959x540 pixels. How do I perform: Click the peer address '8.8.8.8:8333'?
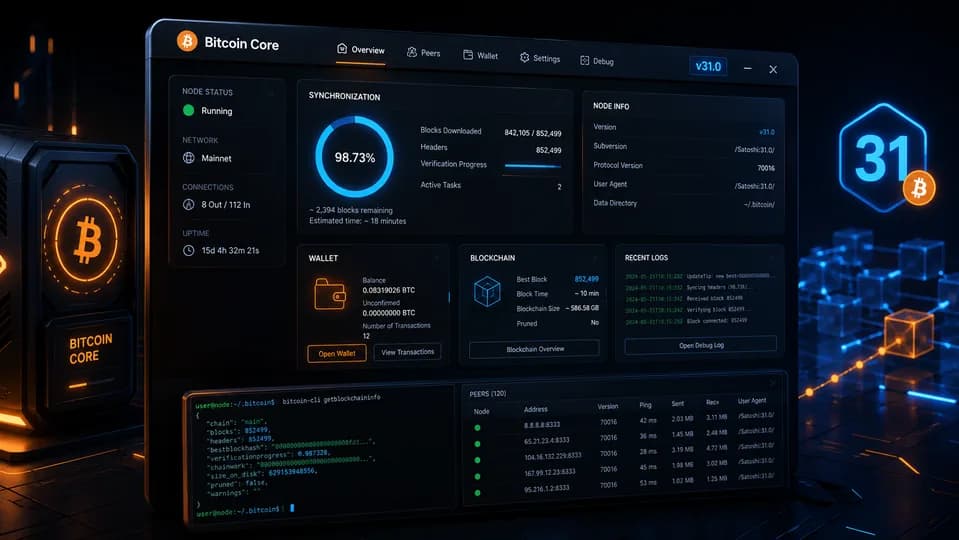click(x=542, y=424)
